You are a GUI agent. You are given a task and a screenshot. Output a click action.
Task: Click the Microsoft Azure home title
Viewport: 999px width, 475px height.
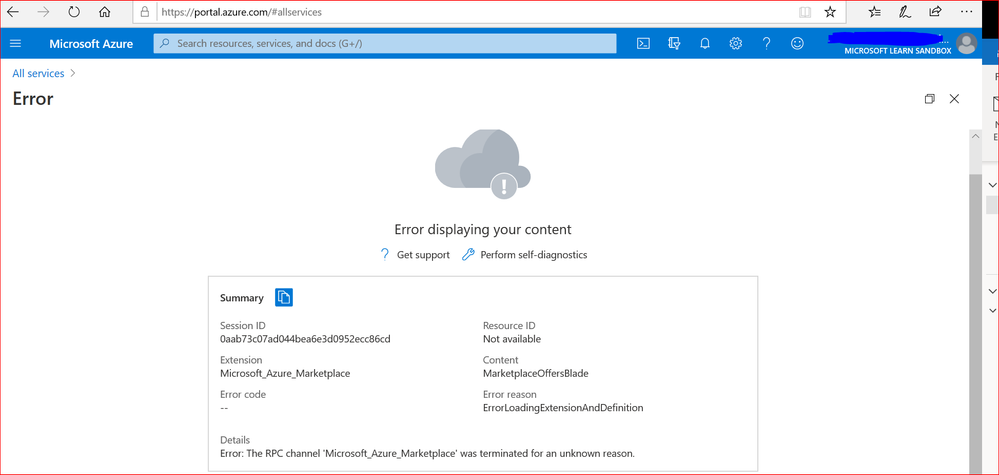[91, 44]
